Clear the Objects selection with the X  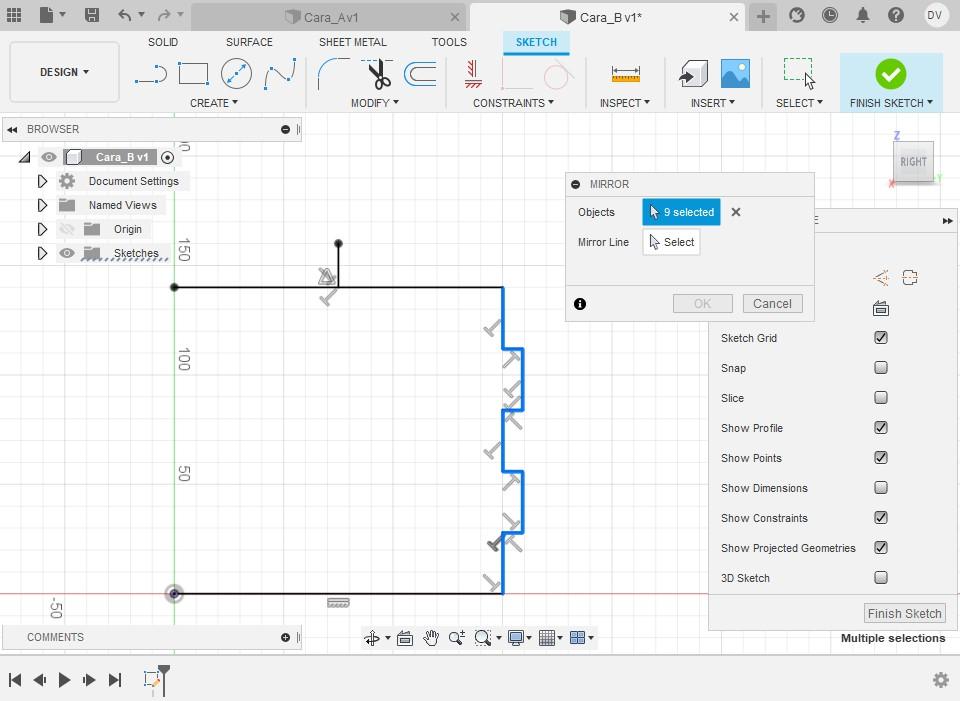[x=736, y=212]
